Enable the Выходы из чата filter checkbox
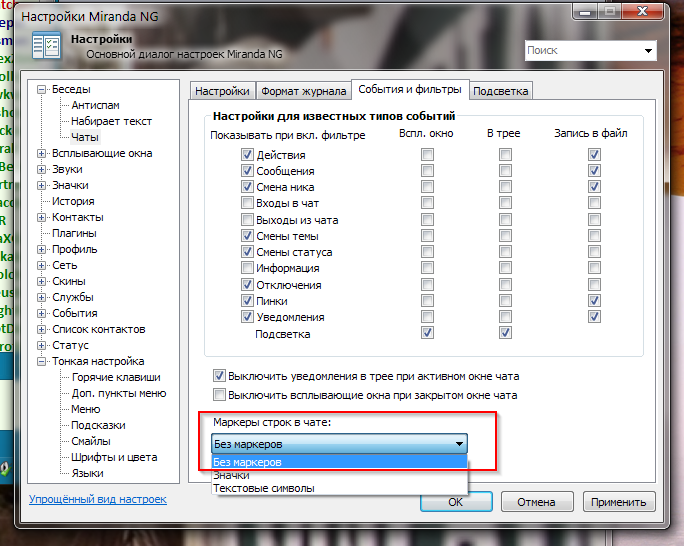This screenshot has height=546, width=684. [247, 219]
